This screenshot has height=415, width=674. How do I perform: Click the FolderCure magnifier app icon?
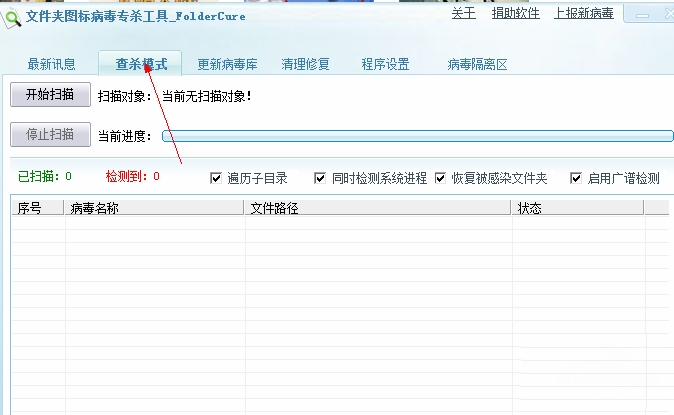coord(12,17)
